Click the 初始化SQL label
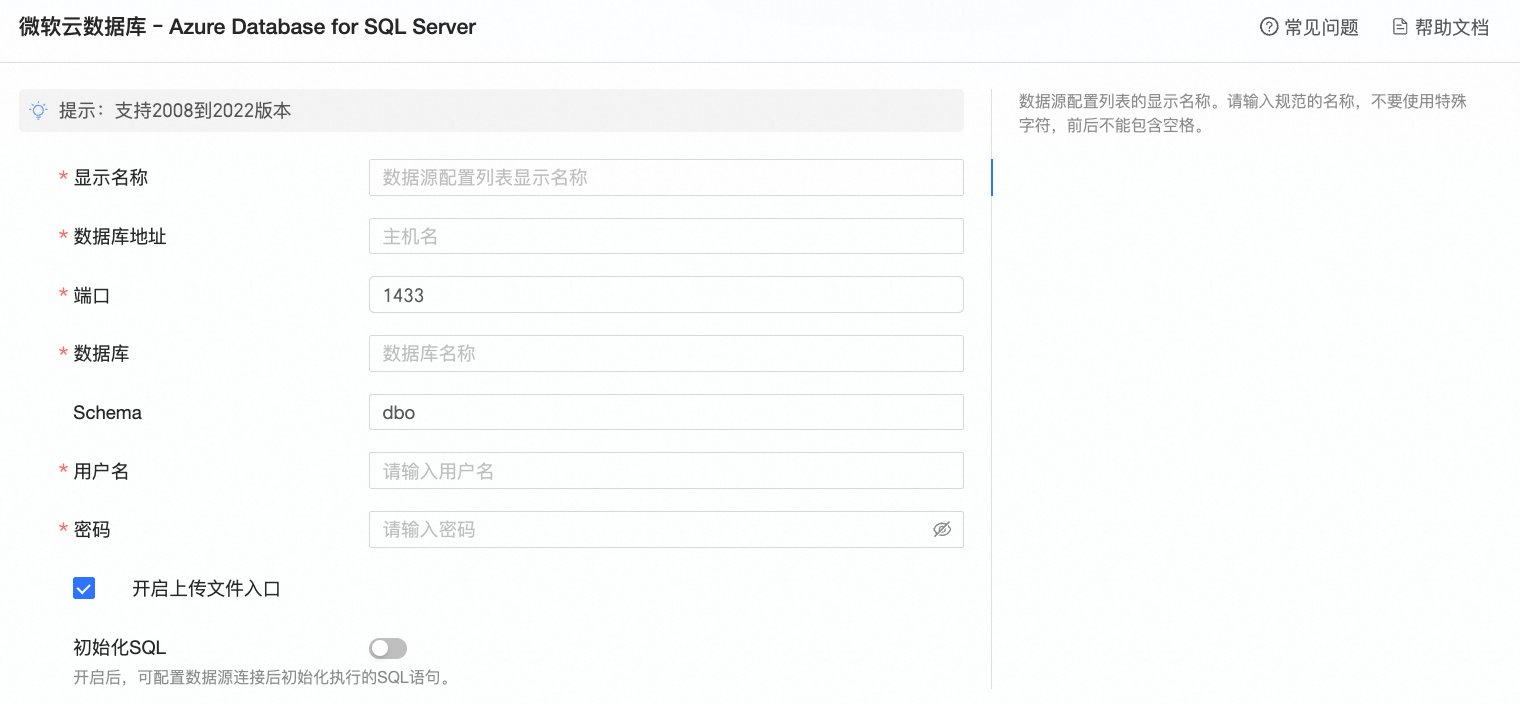 click(x=120, y=648)
